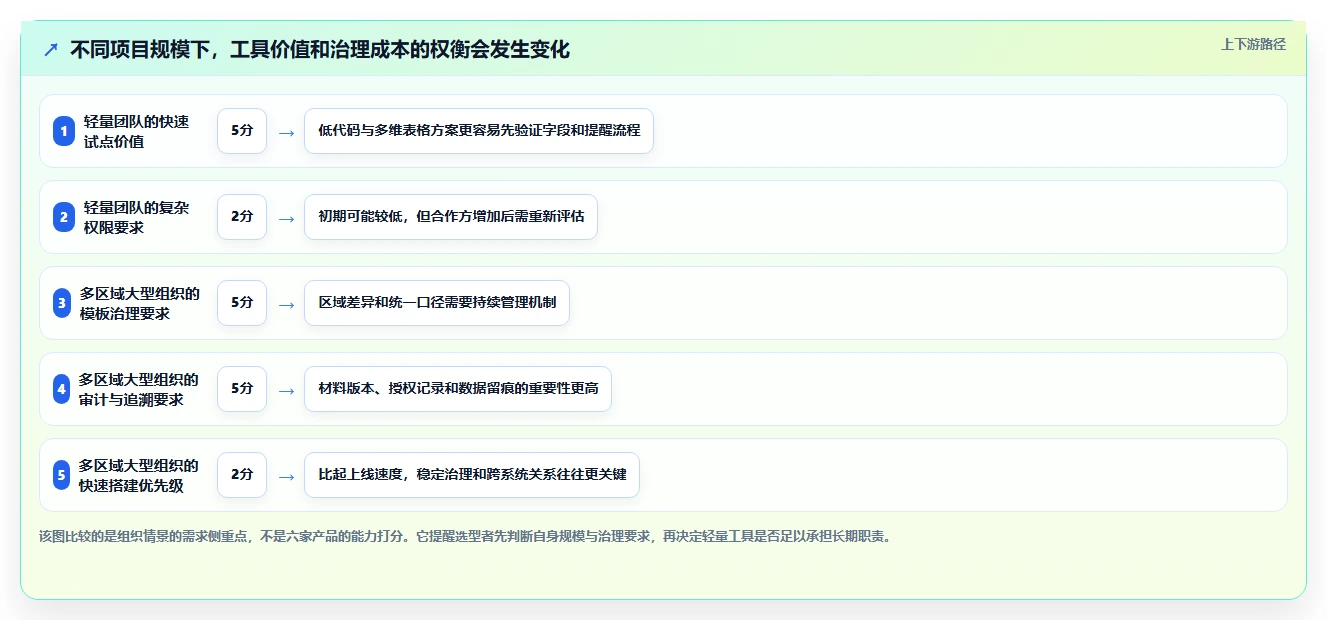Open the note 区域差异和统一口径需要持续管理机制
This screenshot has width=1327, height=620.
[437, 303]
